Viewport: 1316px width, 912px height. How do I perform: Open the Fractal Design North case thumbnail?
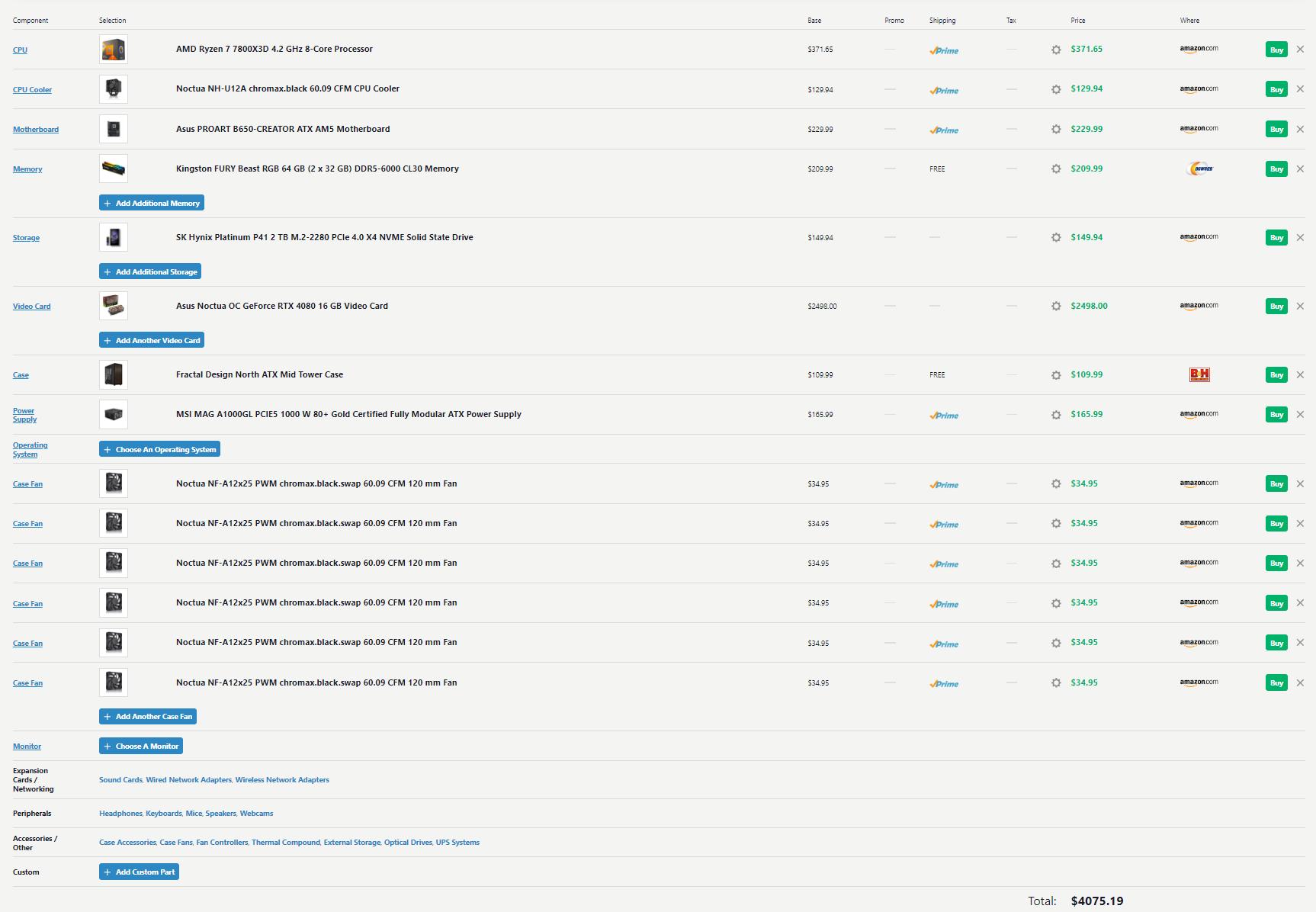pos(114,374)
